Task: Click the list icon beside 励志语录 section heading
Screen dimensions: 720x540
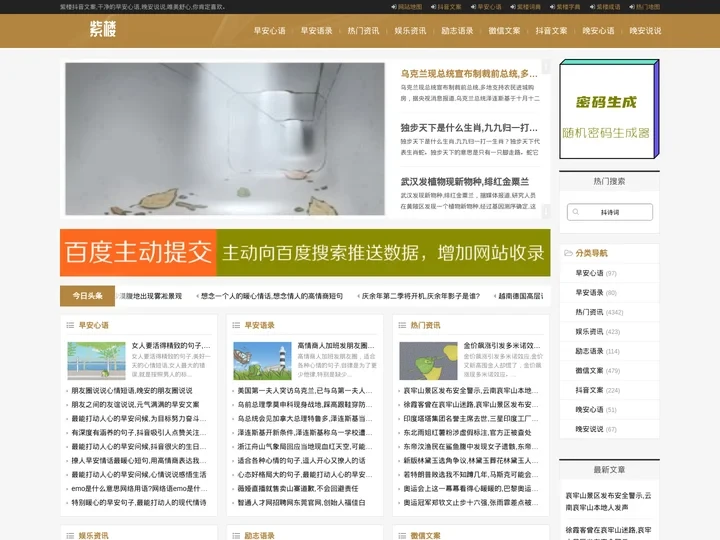Action: 236,535
